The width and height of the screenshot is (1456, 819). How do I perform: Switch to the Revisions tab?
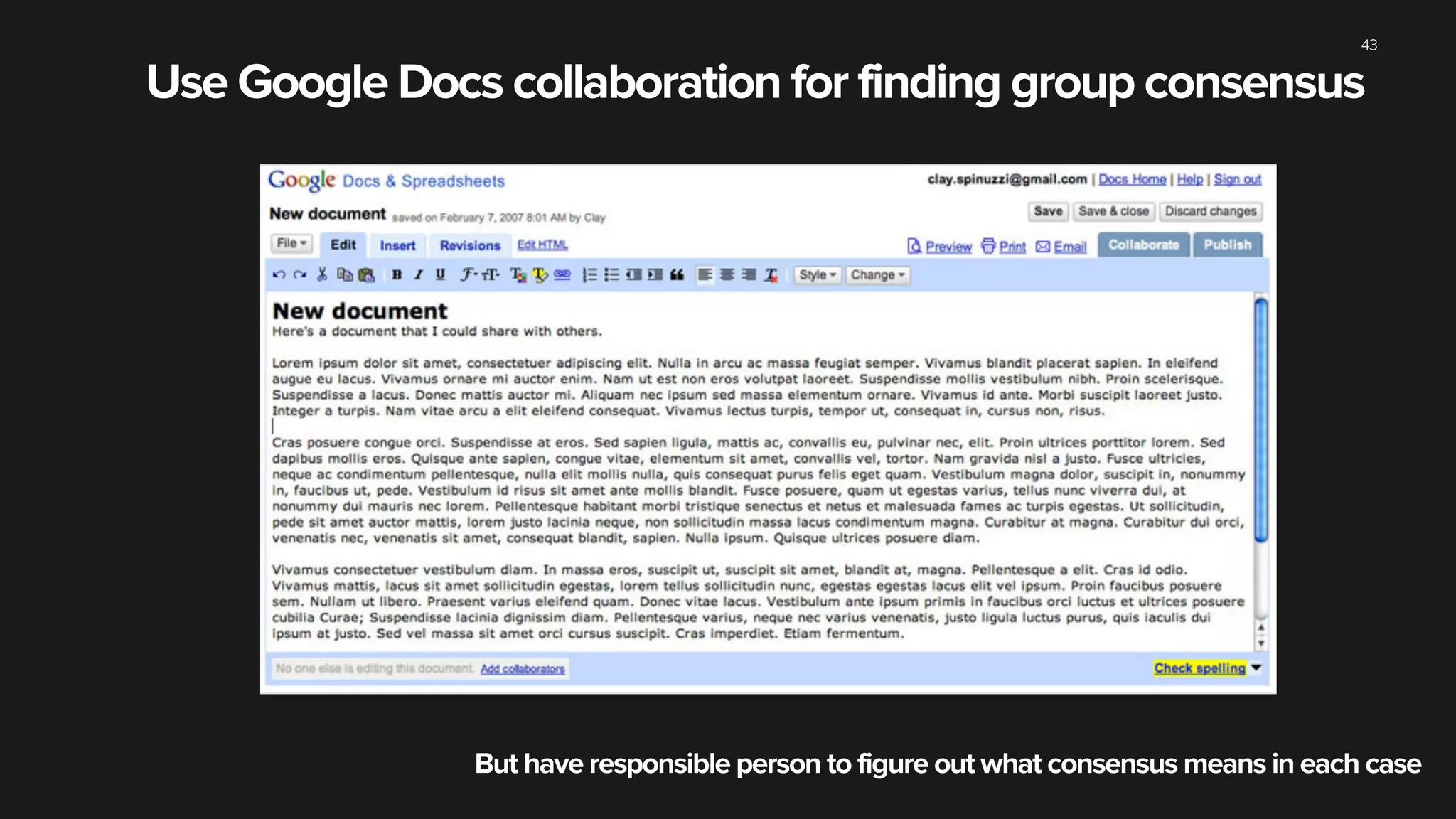470,245
